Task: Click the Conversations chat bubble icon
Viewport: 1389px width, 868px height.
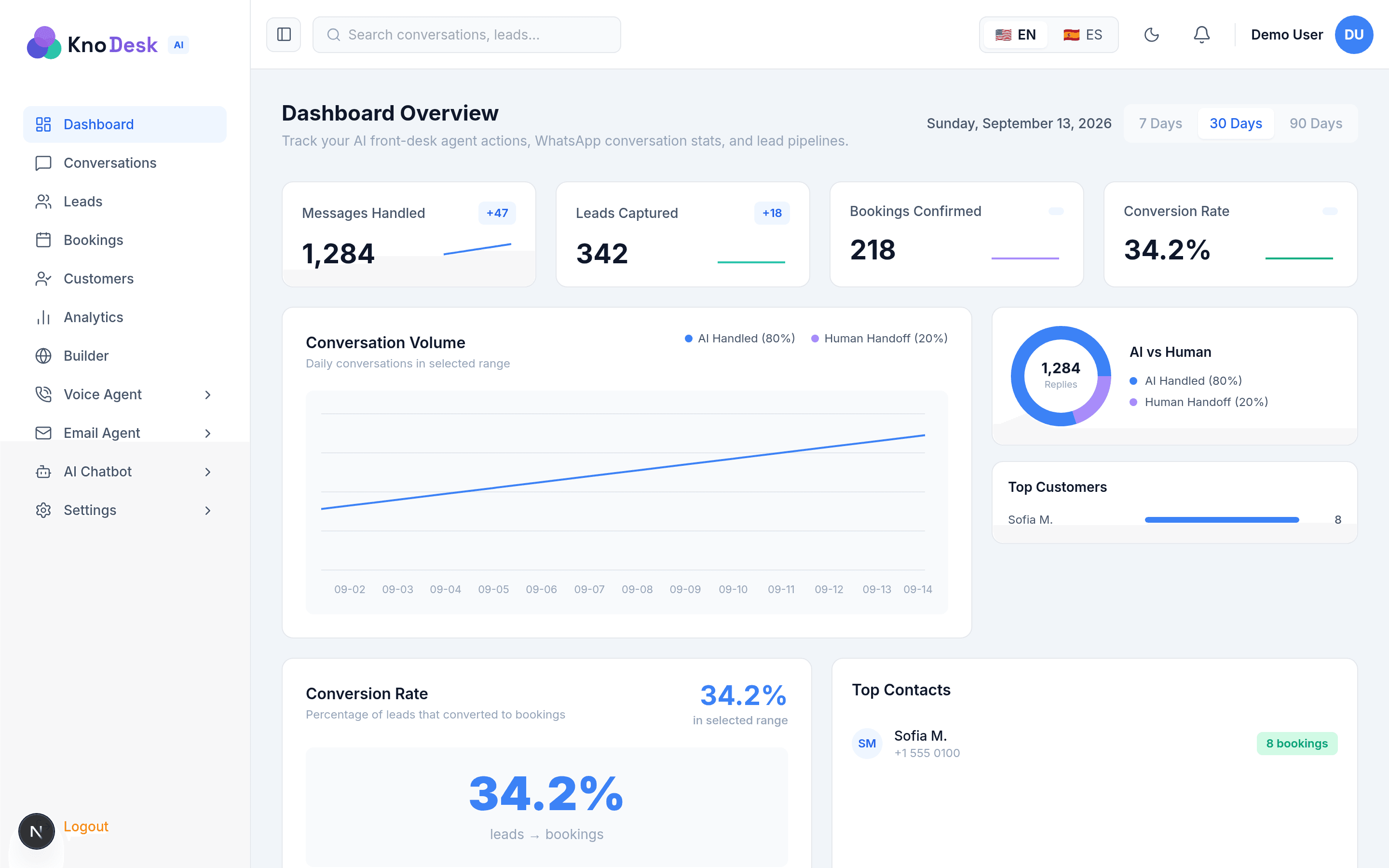Action: click(43, 163)
